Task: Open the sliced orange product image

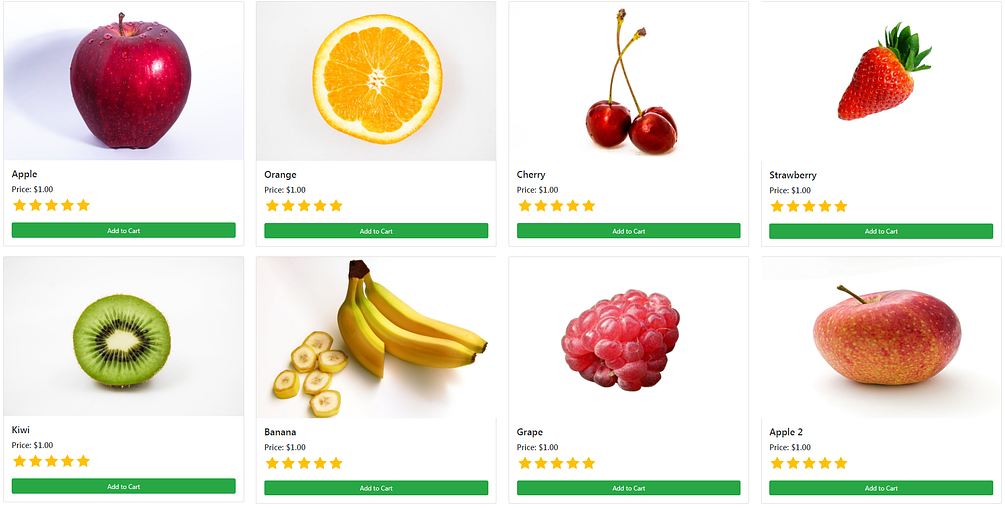Action: (376, 81)
